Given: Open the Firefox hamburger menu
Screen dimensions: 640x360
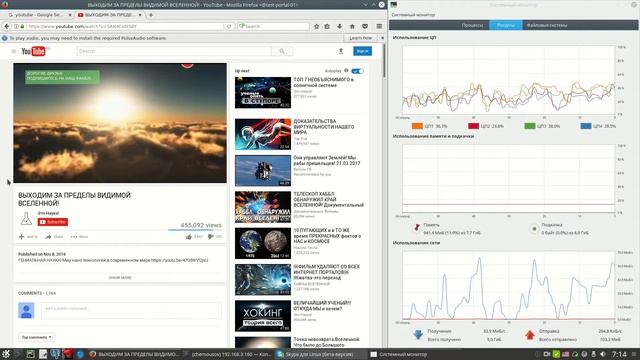Looking at the screenshot, I should point(379,26).
